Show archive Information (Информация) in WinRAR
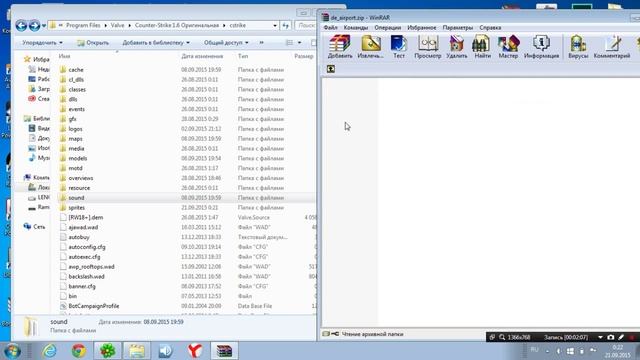Screen dimensions: 640x360 (541, 47)
